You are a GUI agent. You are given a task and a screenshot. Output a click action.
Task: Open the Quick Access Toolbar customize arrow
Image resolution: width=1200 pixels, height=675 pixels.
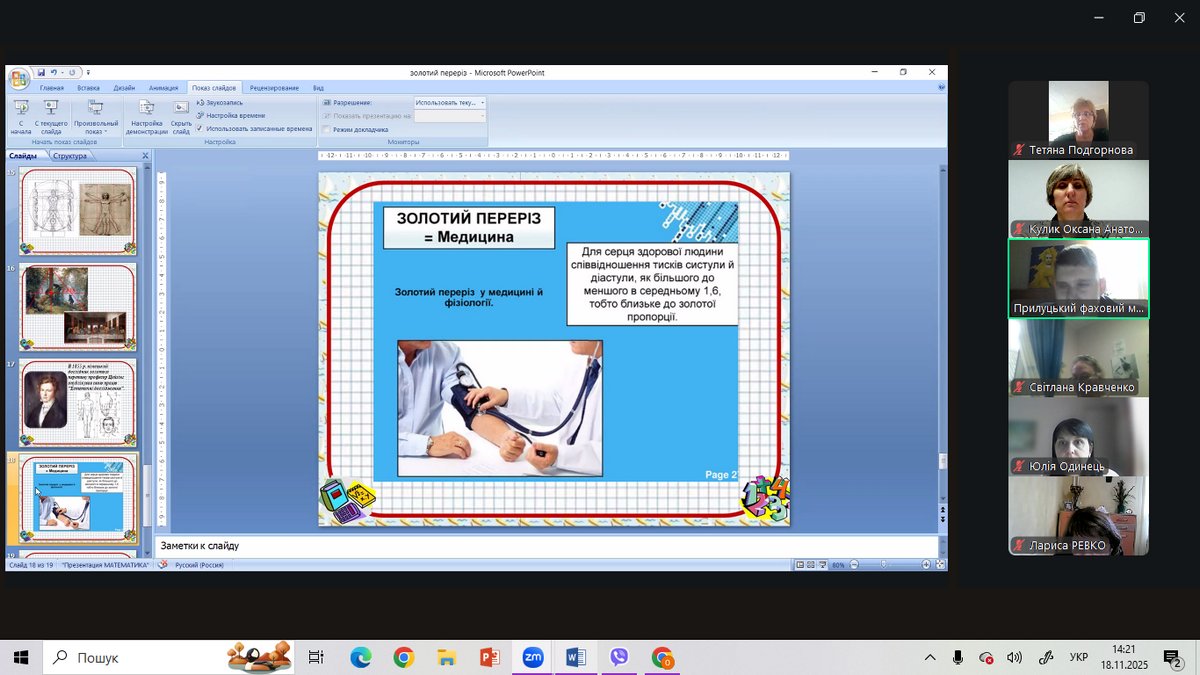click(88, 73)
